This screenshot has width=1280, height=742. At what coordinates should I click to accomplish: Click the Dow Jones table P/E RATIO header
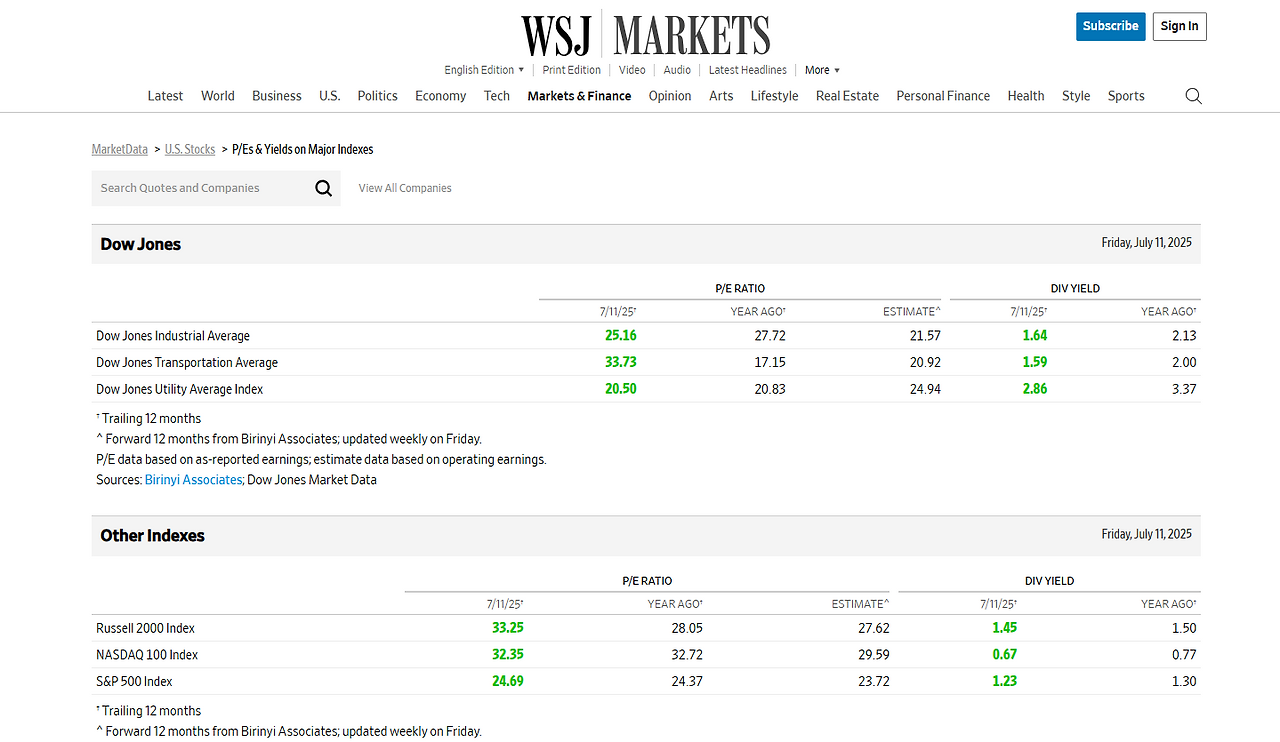pyautogui.click(x=740, y=288)
